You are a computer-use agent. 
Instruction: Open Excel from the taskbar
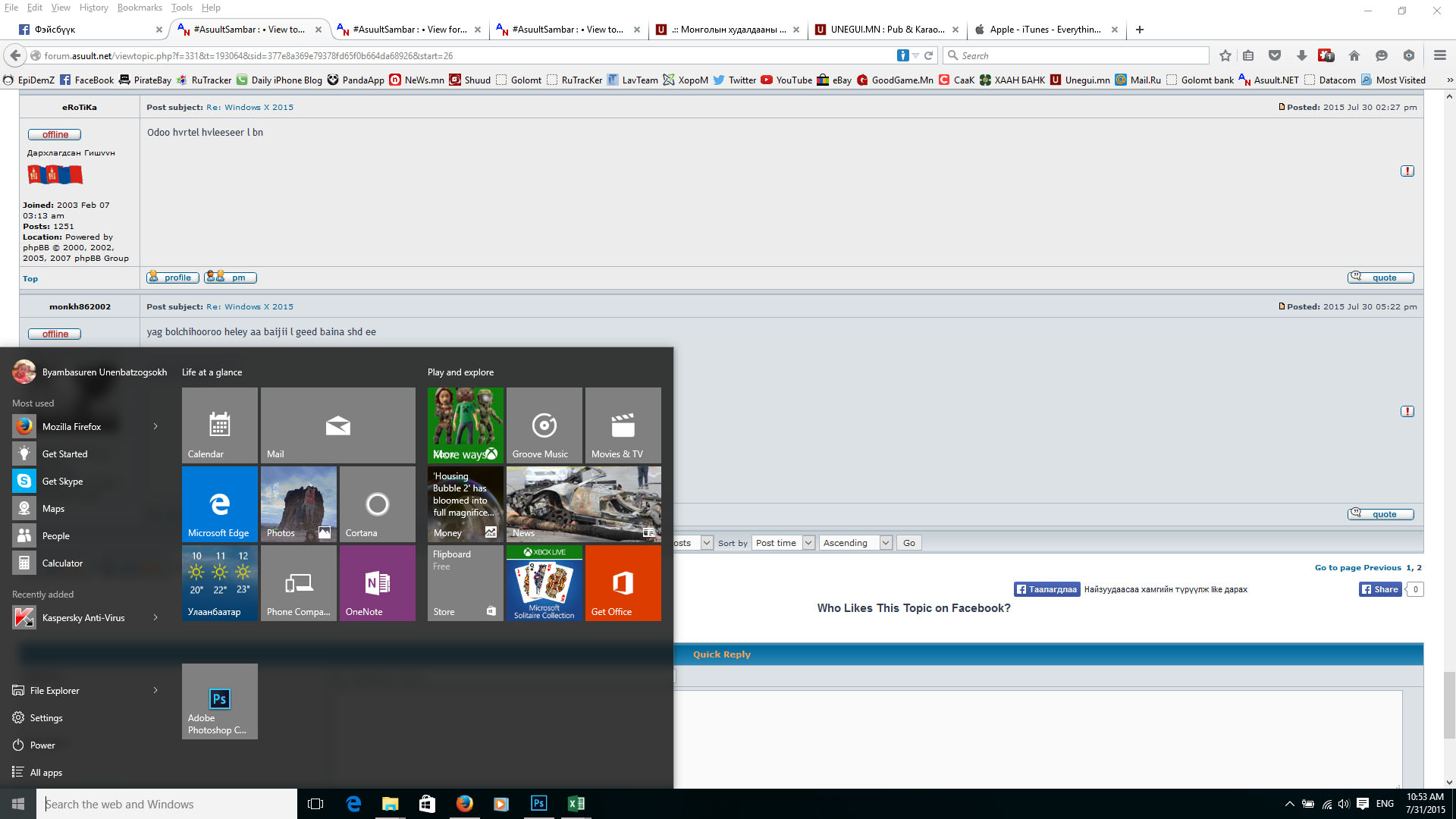(576, 804)
